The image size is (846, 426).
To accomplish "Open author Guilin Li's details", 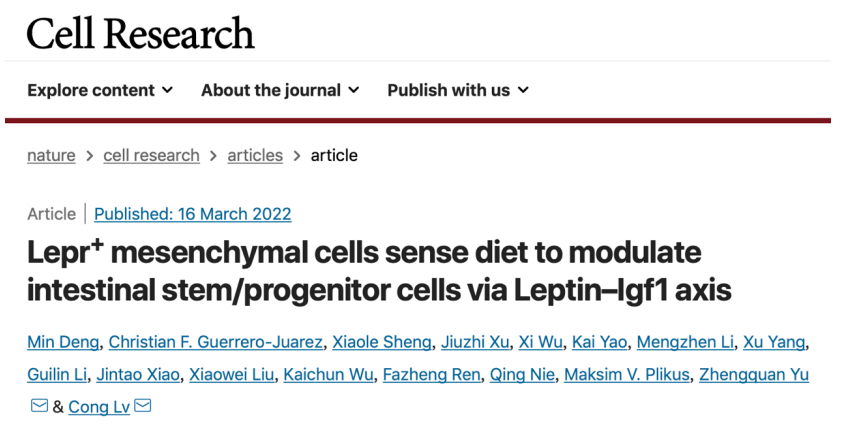I will click(56, 374).
